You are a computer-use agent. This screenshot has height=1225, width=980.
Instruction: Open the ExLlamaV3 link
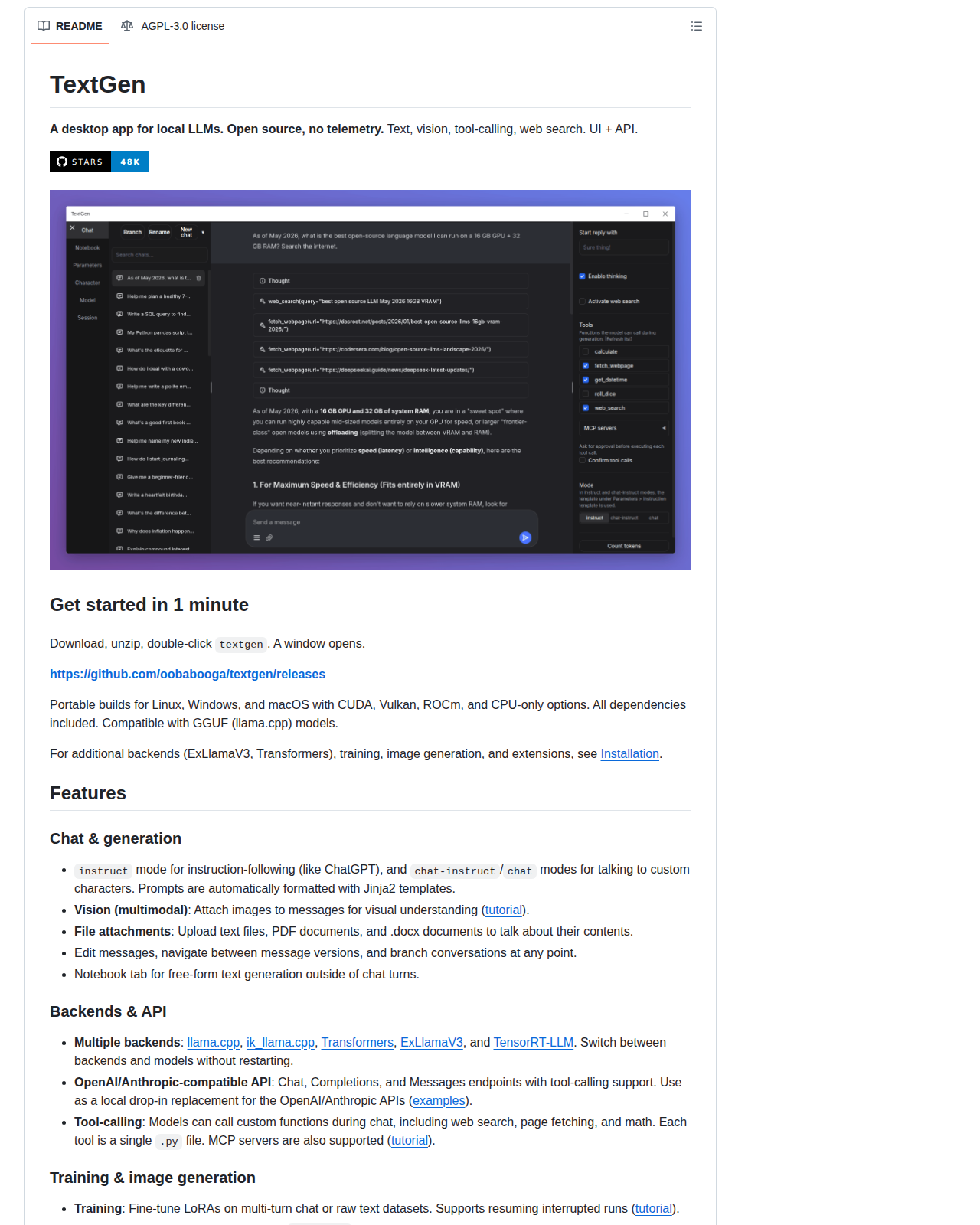(x=432, y=1042)
